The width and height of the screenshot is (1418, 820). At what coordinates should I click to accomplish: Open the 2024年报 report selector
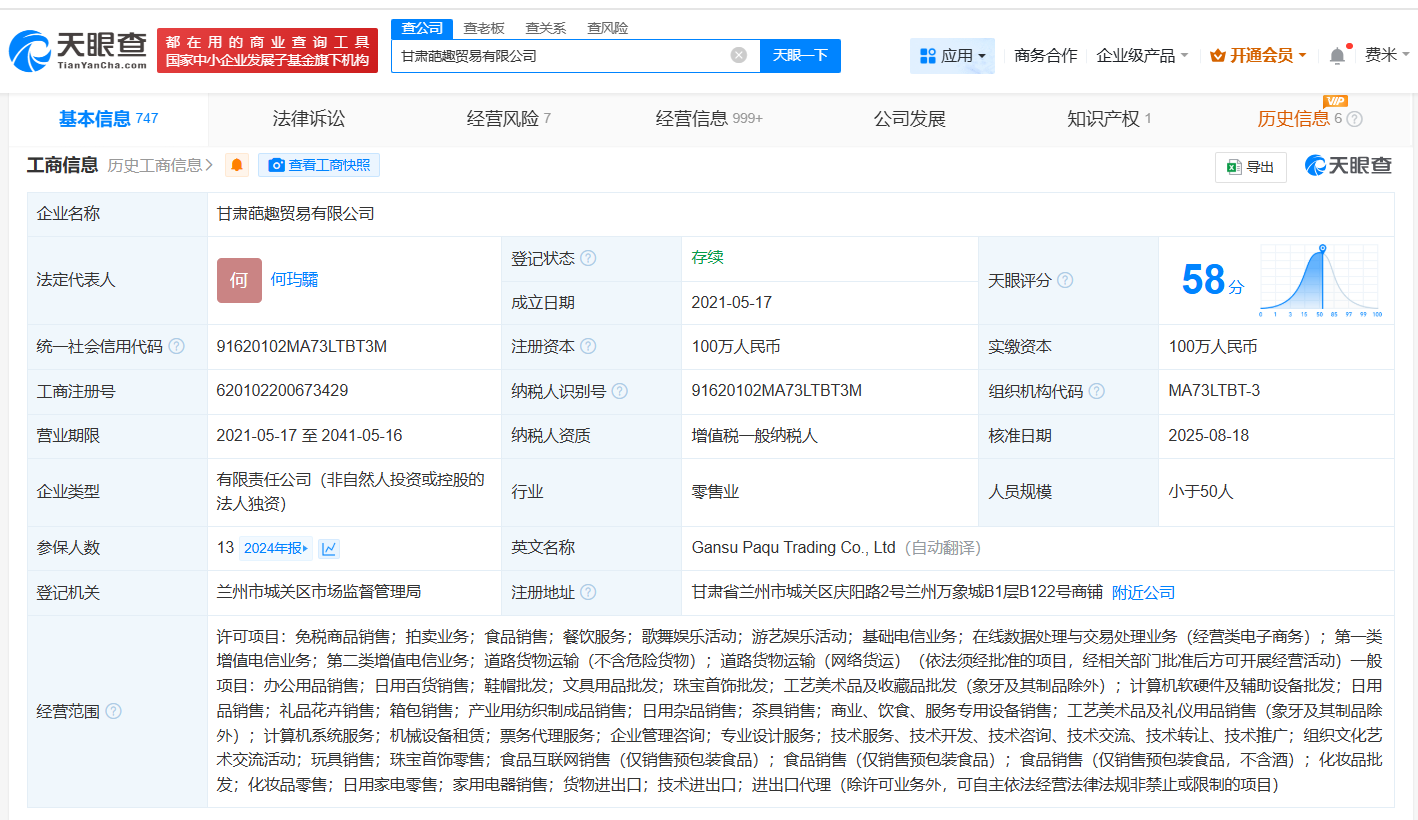[x=276, y=548]
